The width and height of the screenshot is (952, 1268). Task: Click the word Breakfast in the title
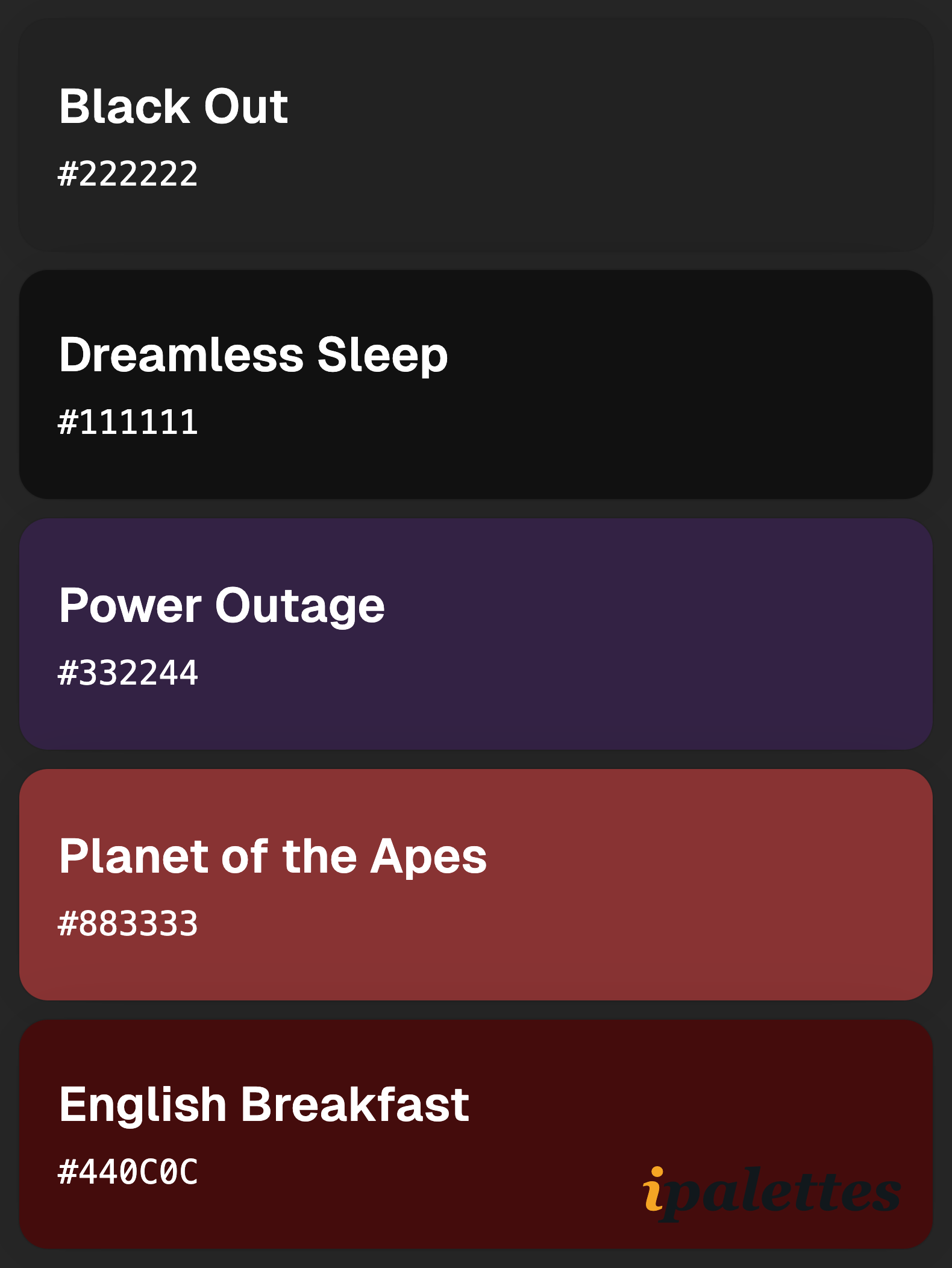point(355,1105)
